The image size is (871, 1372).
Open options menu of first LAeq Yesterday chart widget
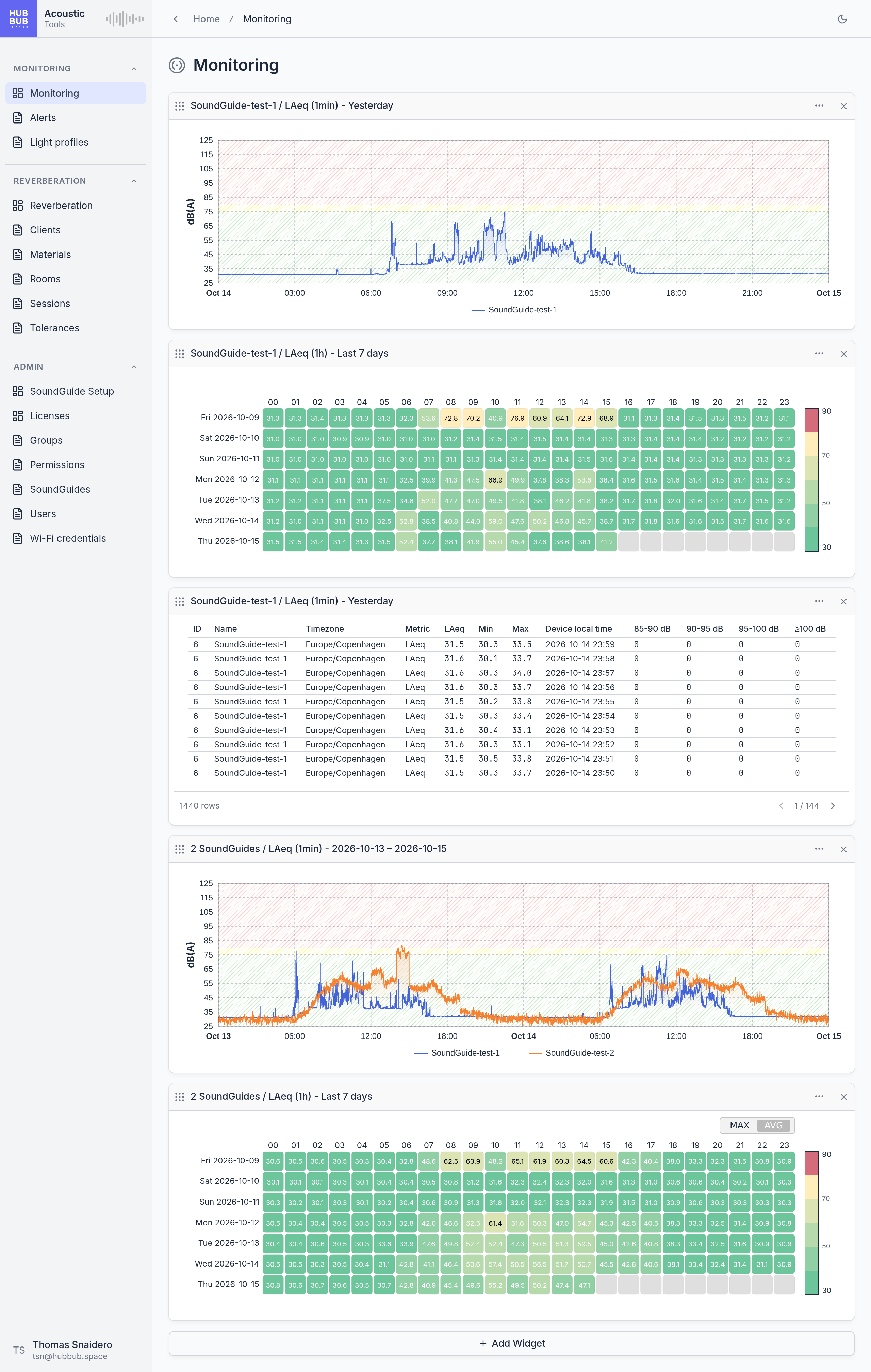pyautogui.click(x=819, y=106)
